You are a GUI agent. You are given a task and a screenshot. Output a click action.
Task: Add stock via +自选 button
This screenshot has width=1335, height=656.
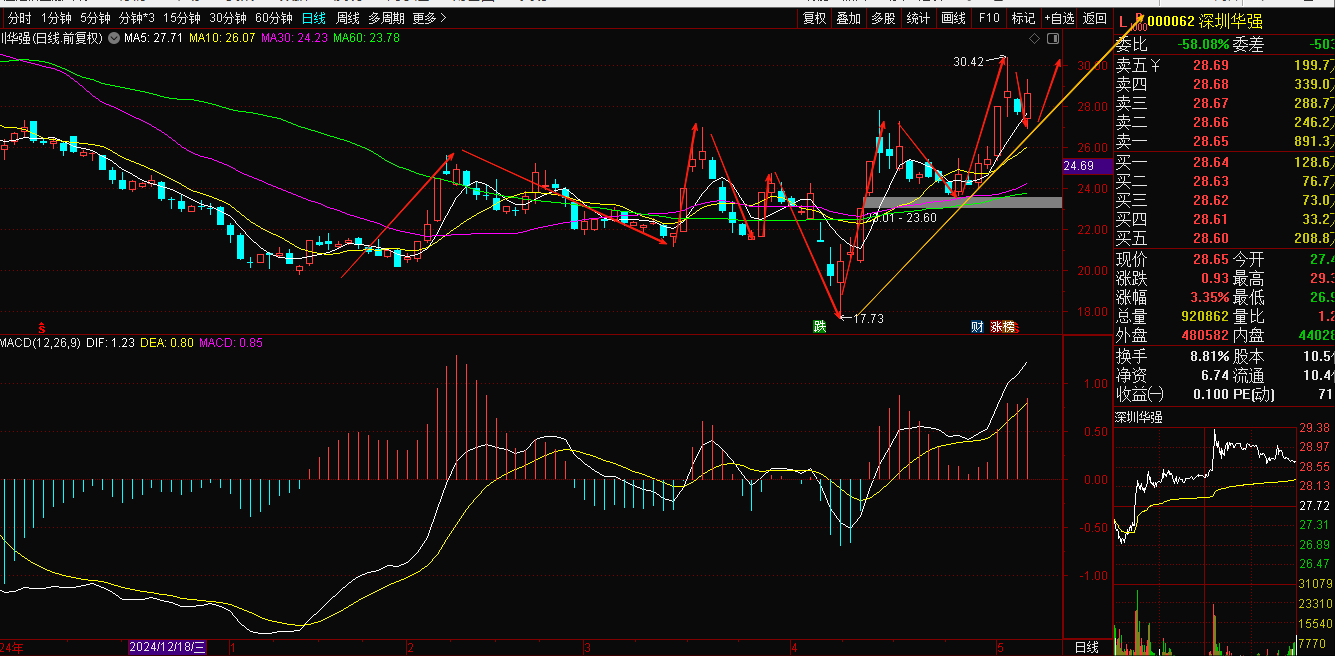click(x=1060, y=18)
